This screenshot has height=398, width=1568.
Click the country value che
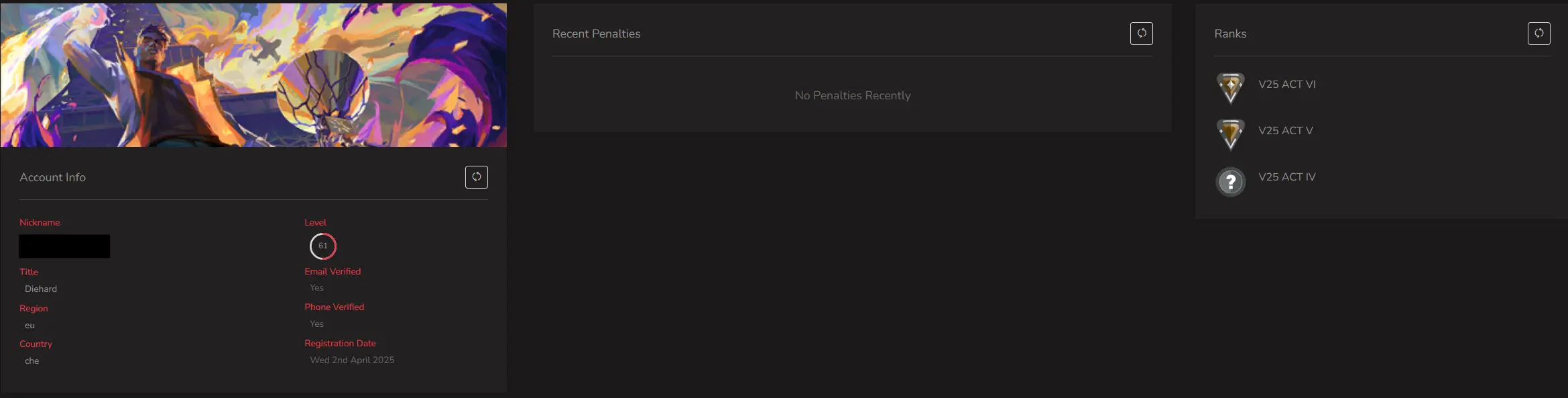32,361
